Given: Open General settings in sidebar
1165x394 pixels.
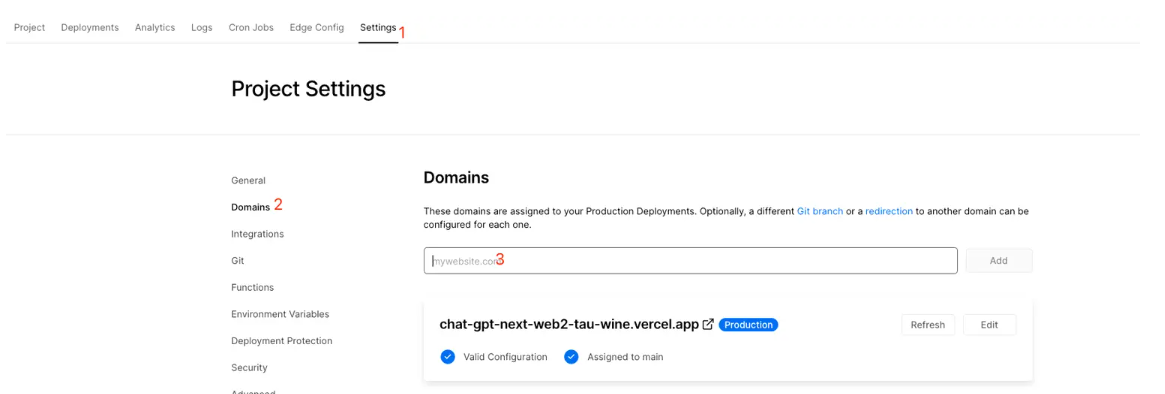Looking at the screenshot, I should click(x=248, y=181).
